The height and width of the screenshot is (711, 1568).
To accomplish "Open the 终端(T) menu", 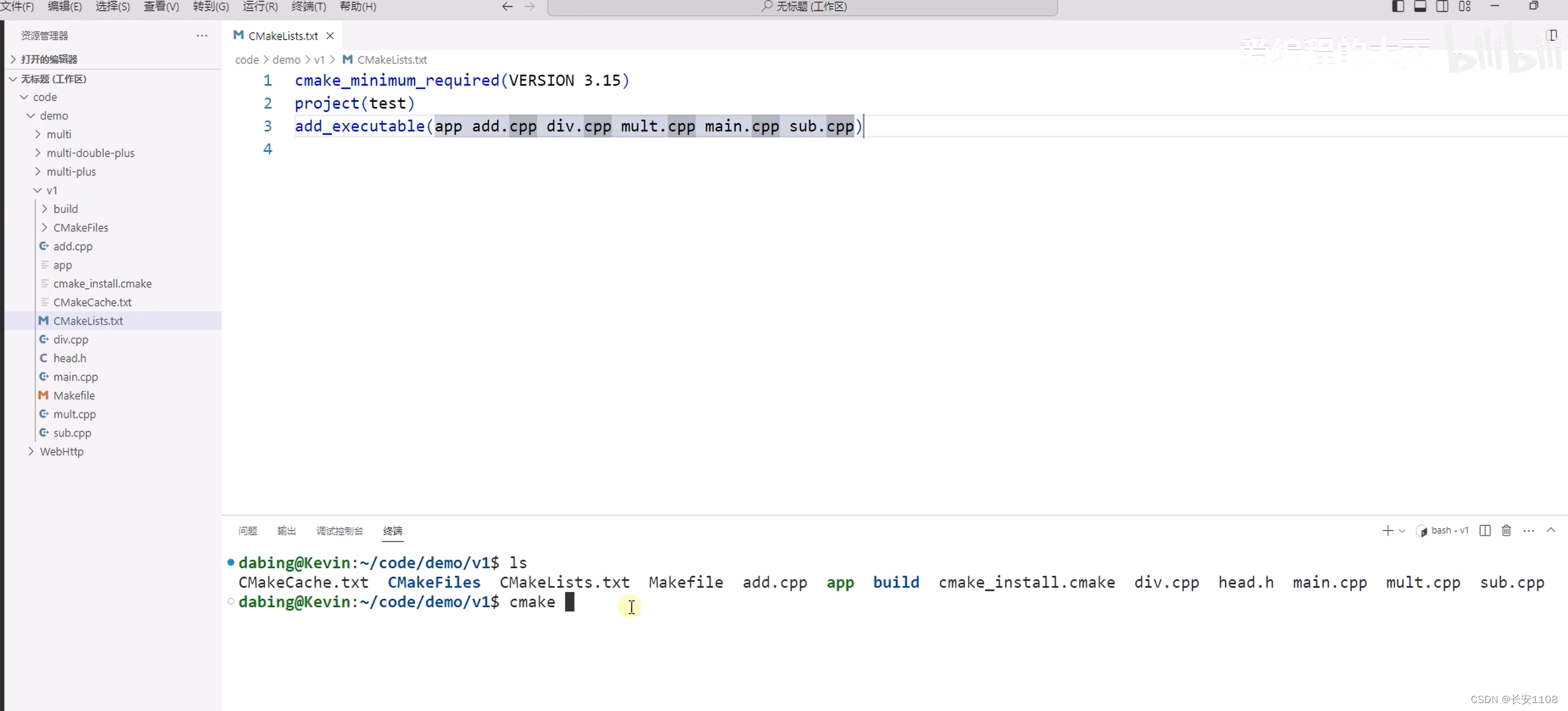I will point(309,7).
